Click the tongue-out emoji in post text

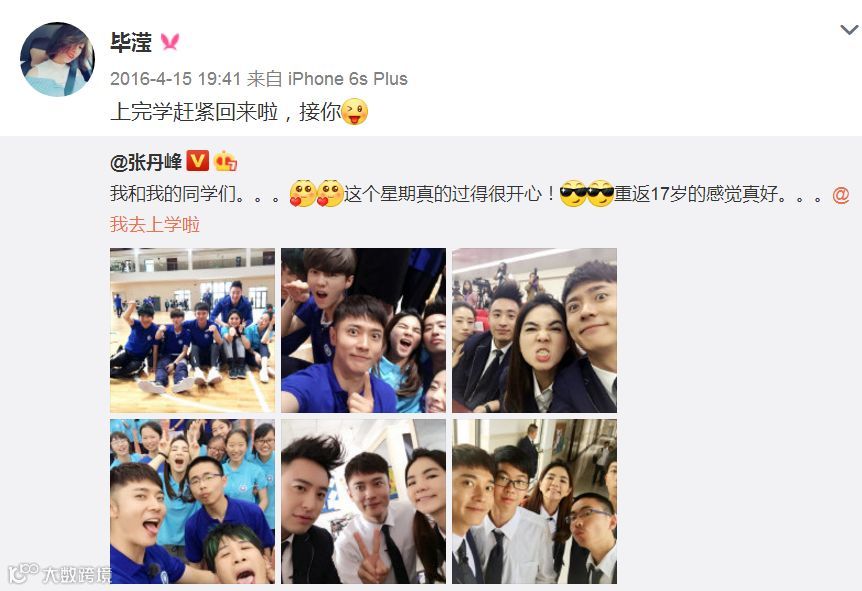(355, 112)
